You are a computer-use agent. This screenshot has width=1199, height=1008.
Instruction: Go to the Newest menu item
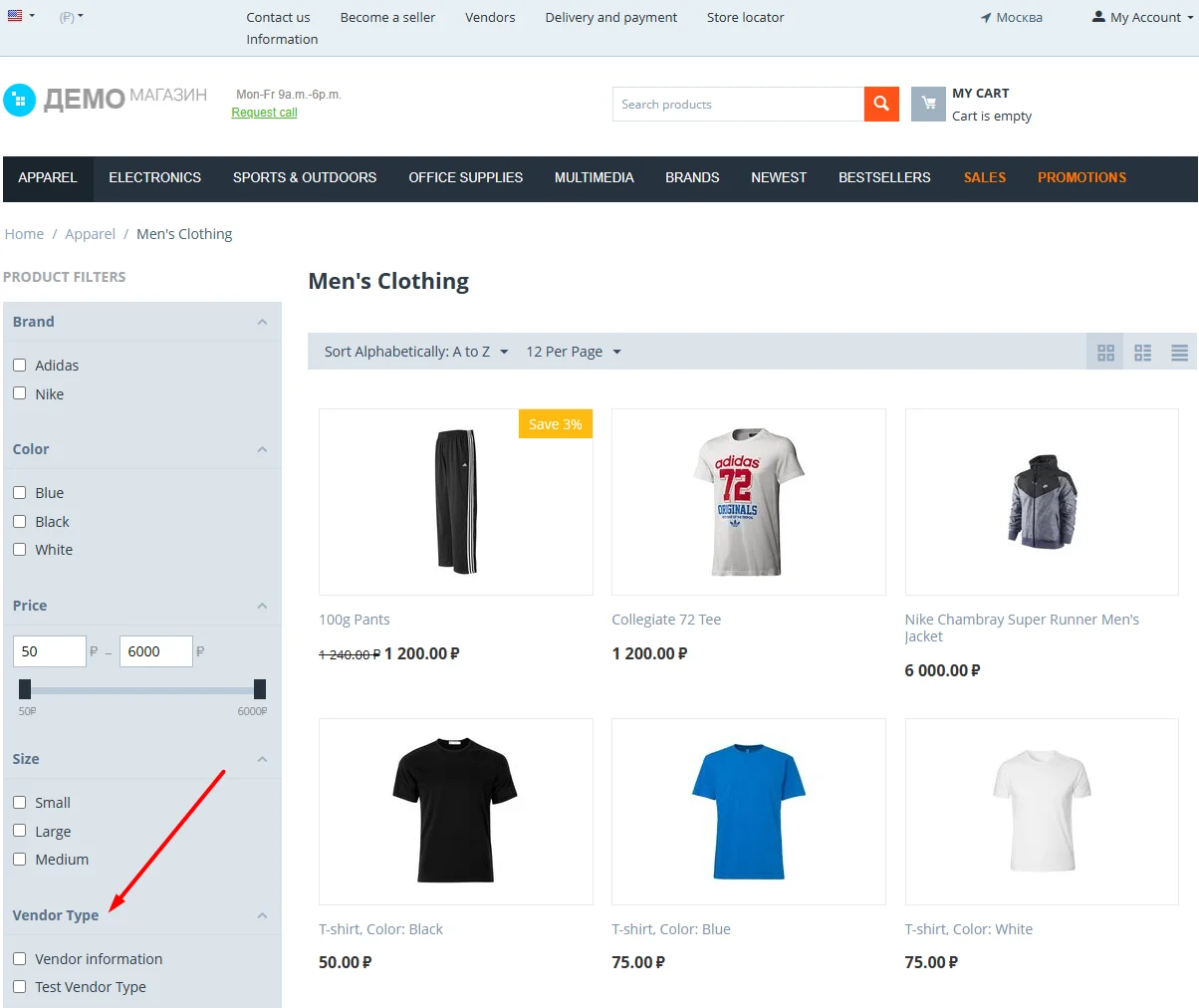779,177
